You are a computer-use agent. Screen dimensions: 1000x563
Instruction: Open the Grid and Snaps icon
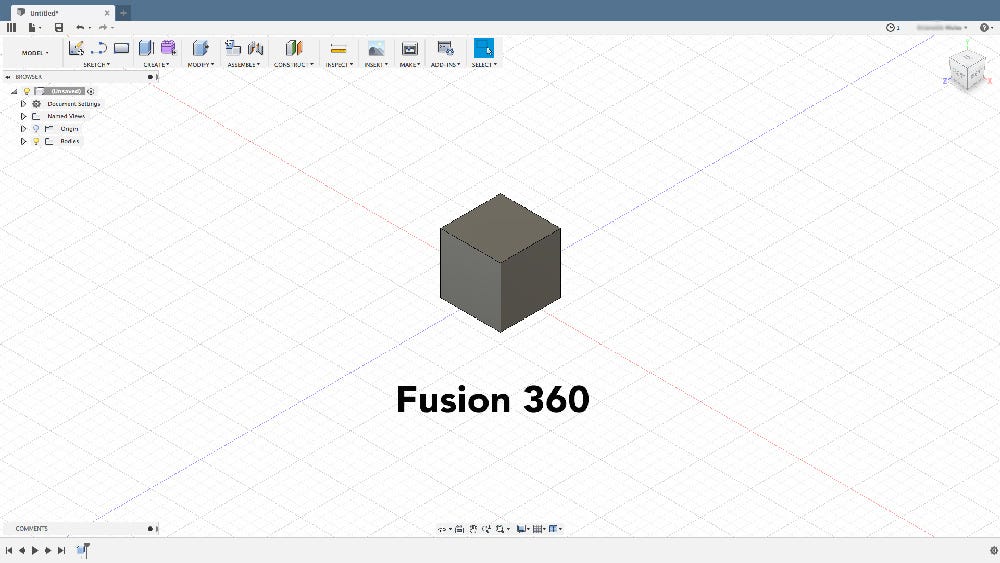tap(538, 529)
